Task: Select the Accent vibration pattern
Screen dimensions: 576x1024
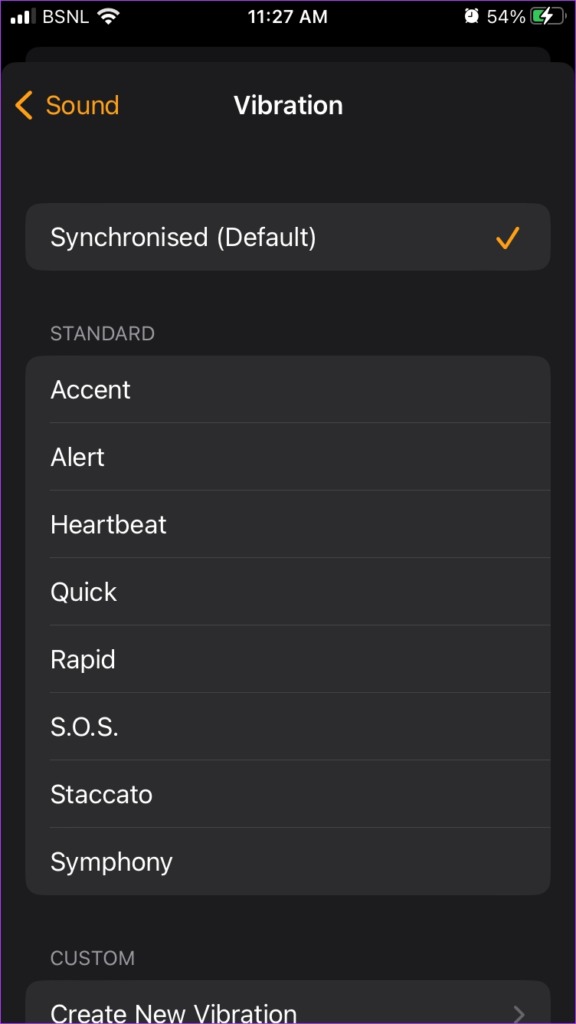Action: tap(288, 390)
